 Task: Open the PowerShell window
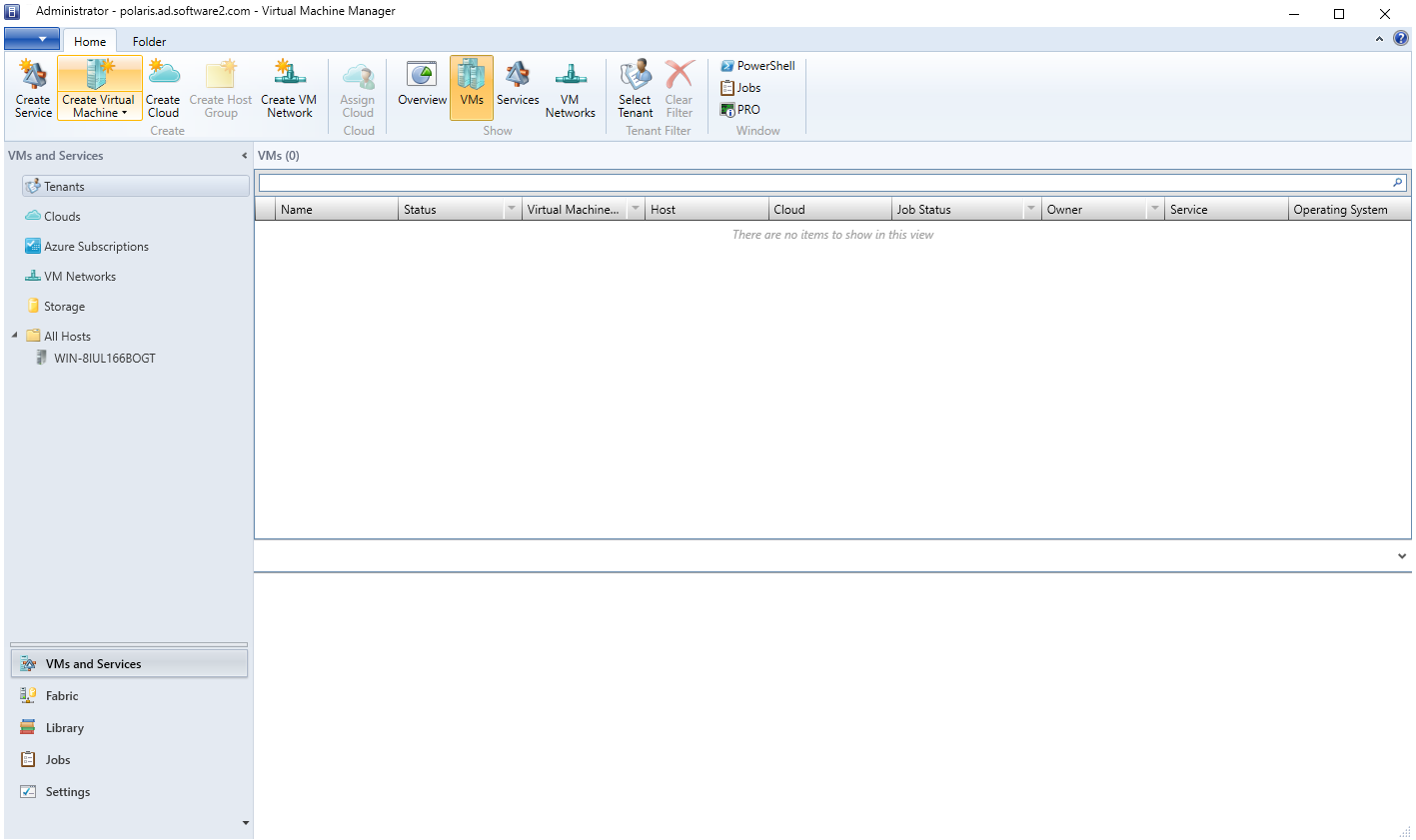point(757,66)
